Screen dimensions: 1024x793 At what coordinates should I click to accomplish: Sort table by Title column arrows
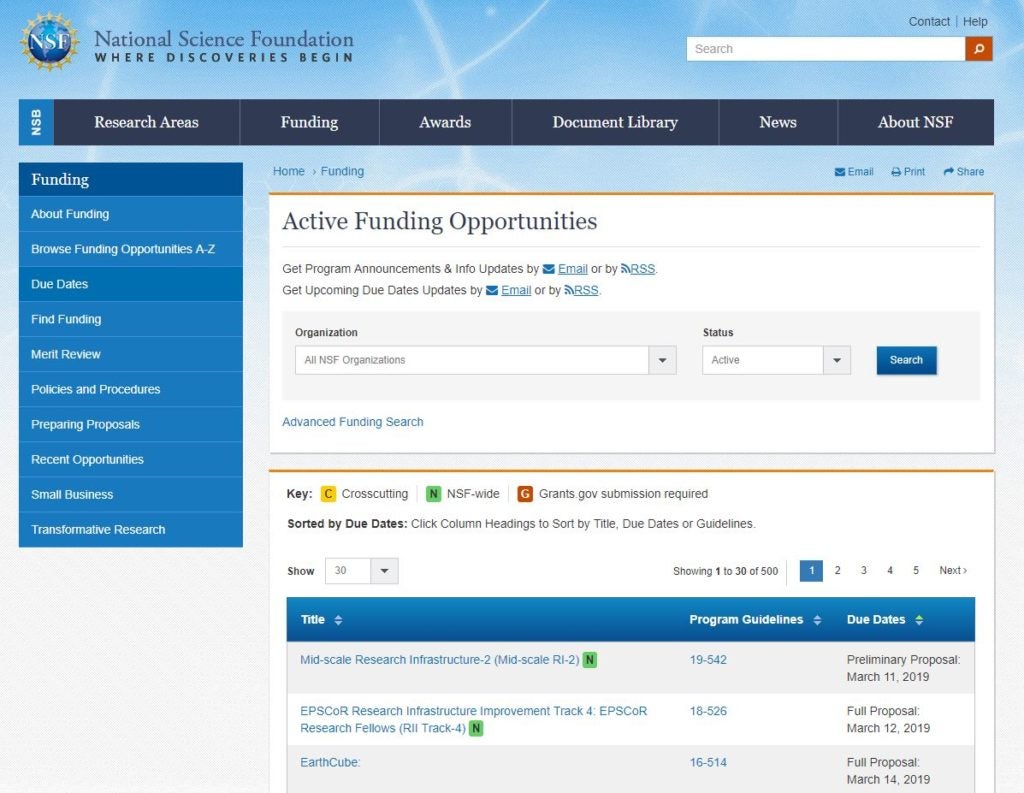click(x=338, y=620)
